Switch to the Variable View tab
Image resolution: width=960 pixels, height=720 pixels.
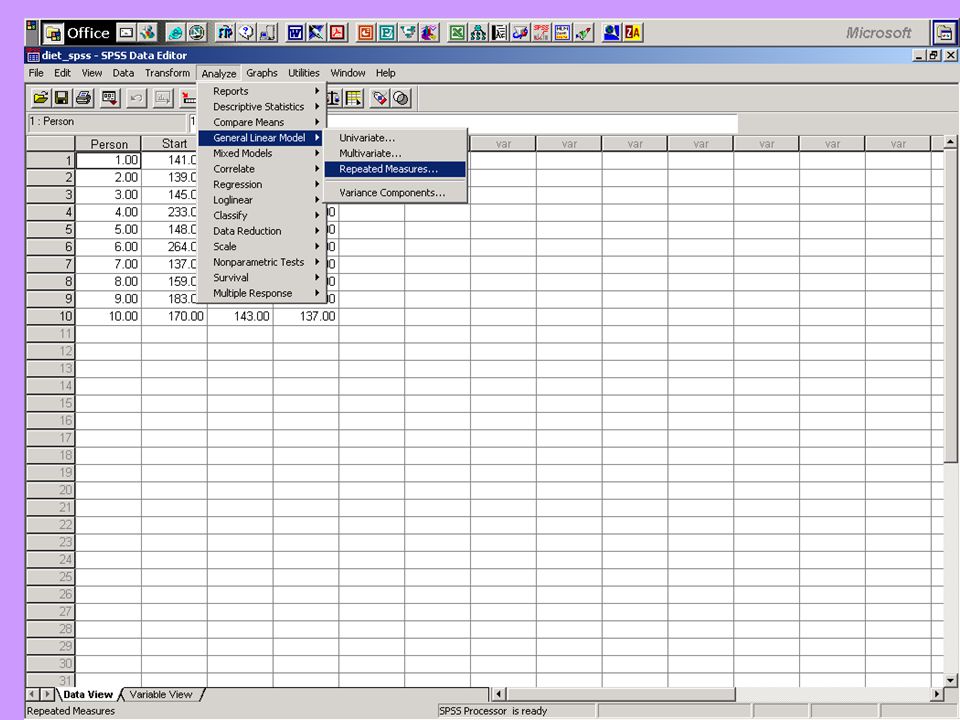coord(161,694)
